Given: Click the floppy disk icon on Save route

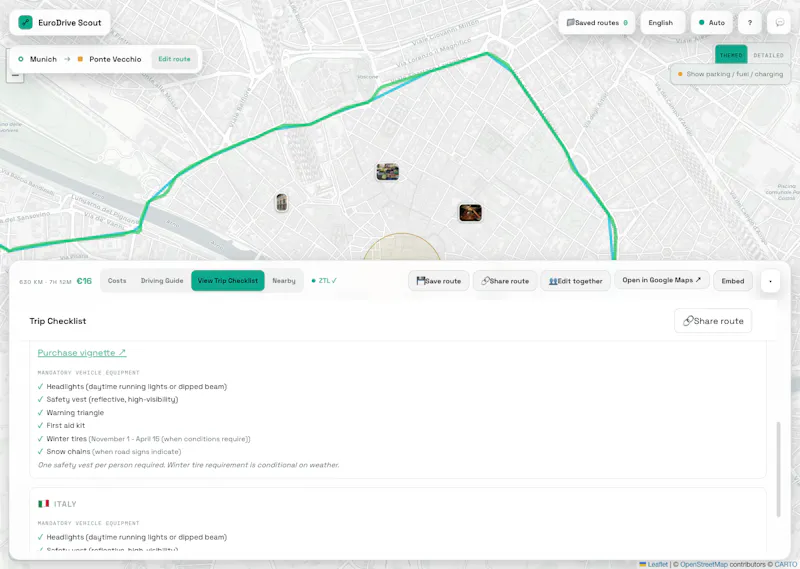Looking at the screenshot, I should point(420,281).
